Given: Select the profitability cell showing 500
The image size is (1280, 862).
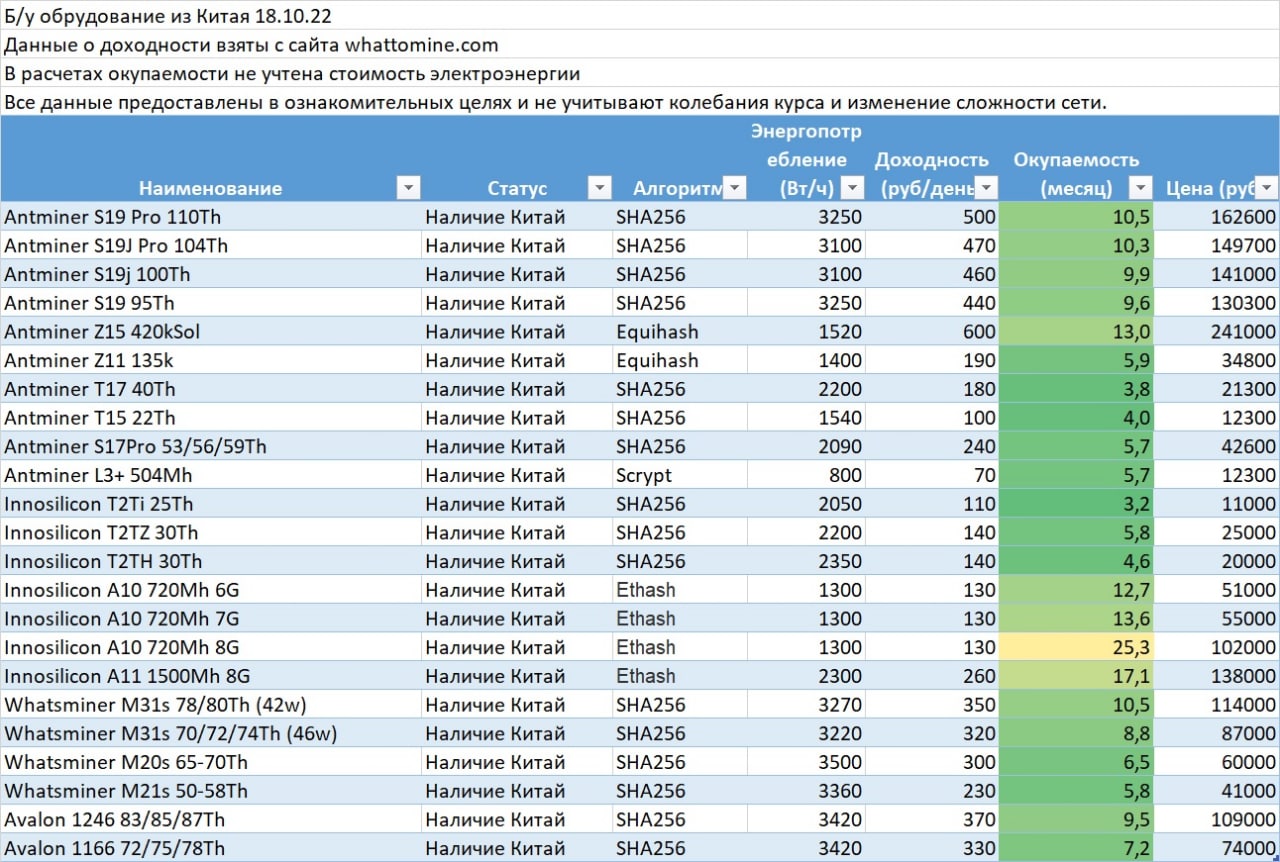Looking at the screenshot, I should click(933, 217).
